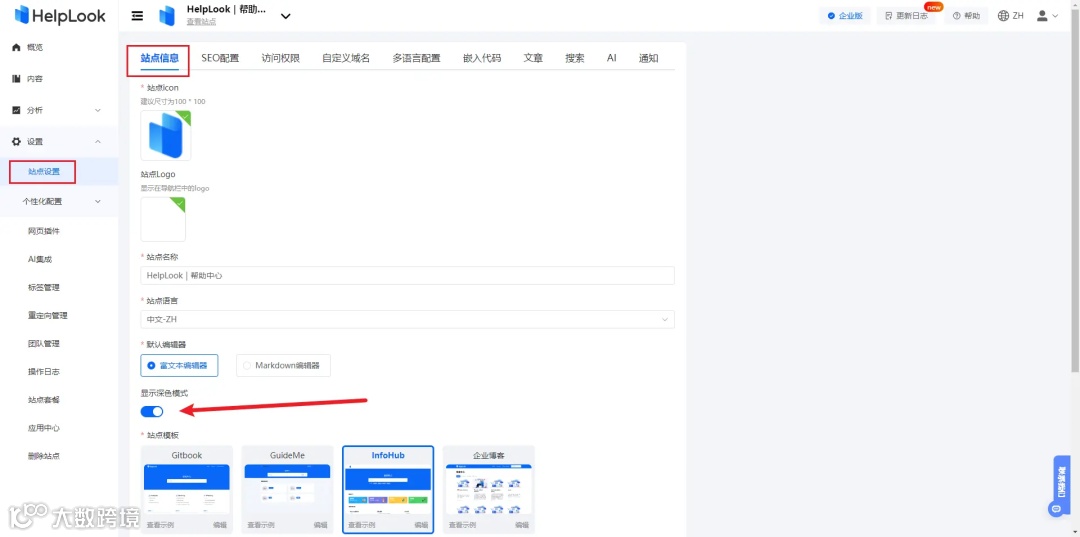Toggle the hamburger menu icon

click(x=137, y=16)
